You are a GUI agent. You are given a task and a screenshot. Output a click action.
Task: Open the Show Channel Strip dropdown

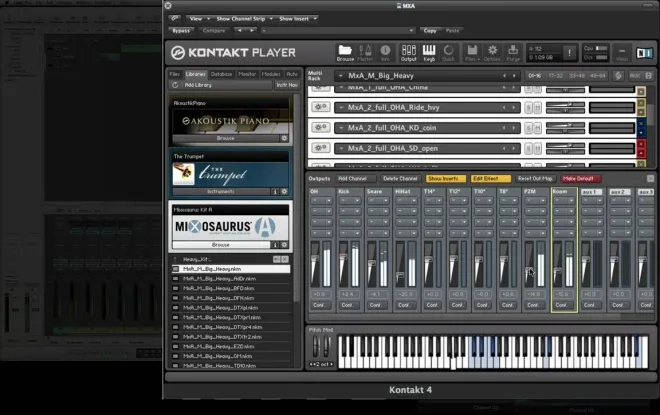click(x=244, y=19)
